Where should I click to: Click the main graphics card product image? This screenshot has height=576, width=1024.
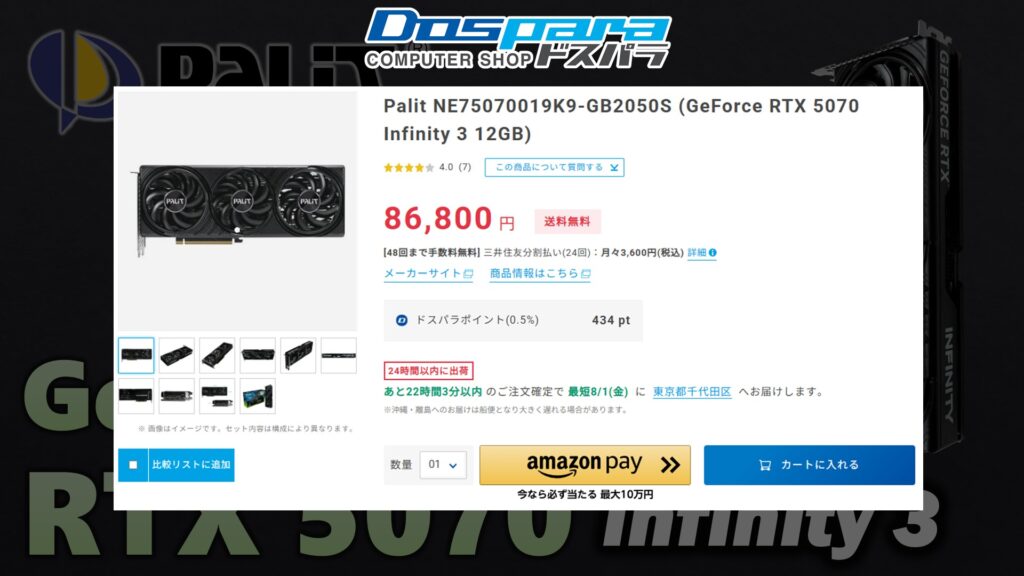(x=240, y=209)
